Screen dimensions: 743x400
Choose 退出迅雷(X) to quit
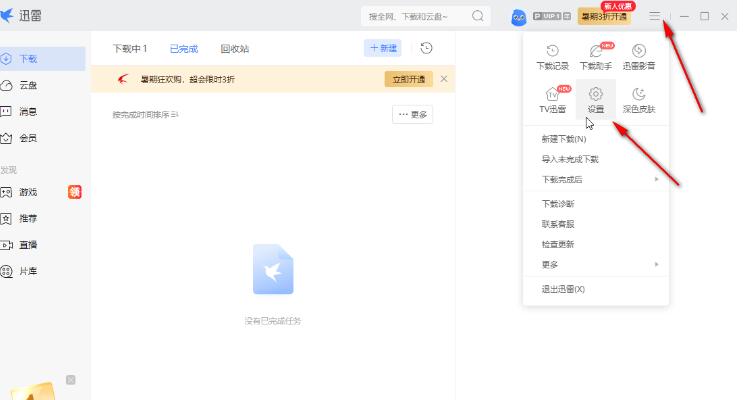click(596, 289)
